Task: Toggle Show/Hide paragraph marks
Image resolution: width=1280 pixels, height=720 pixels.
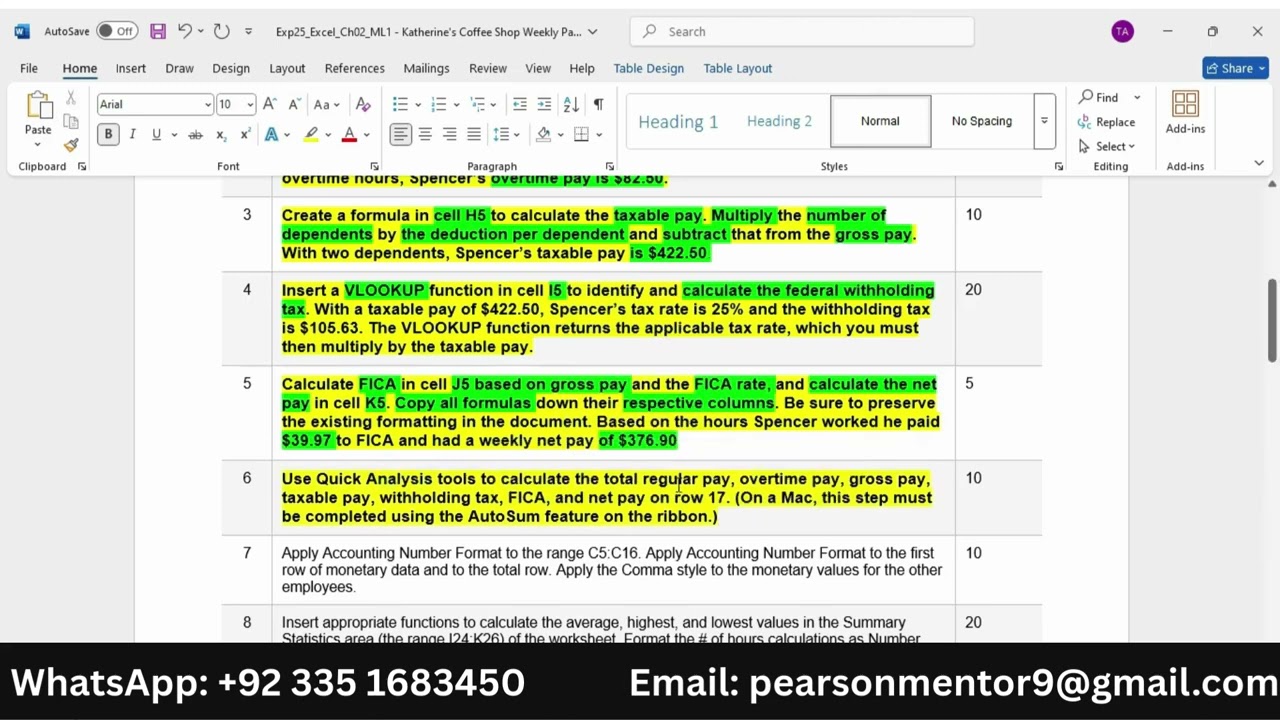Action: tap(598, 104)
